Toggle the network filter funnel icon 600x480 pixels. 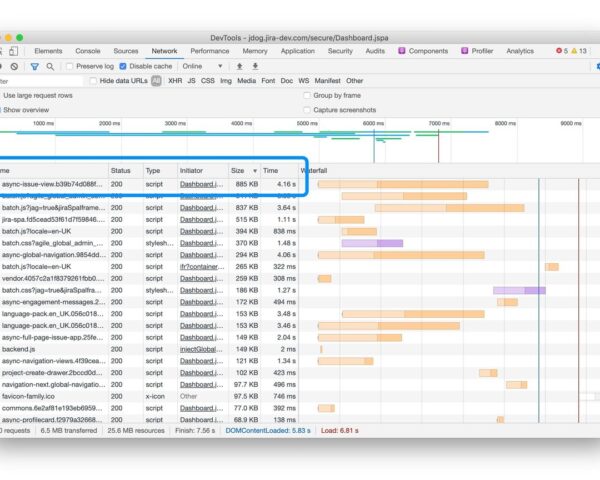[34, 66]
